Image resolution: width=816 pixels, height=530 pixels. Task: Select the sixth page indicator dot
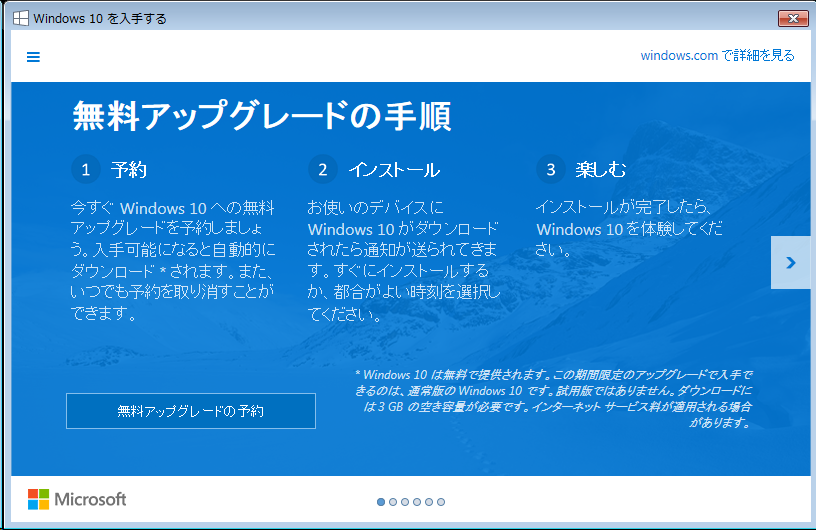coord(441,502)
